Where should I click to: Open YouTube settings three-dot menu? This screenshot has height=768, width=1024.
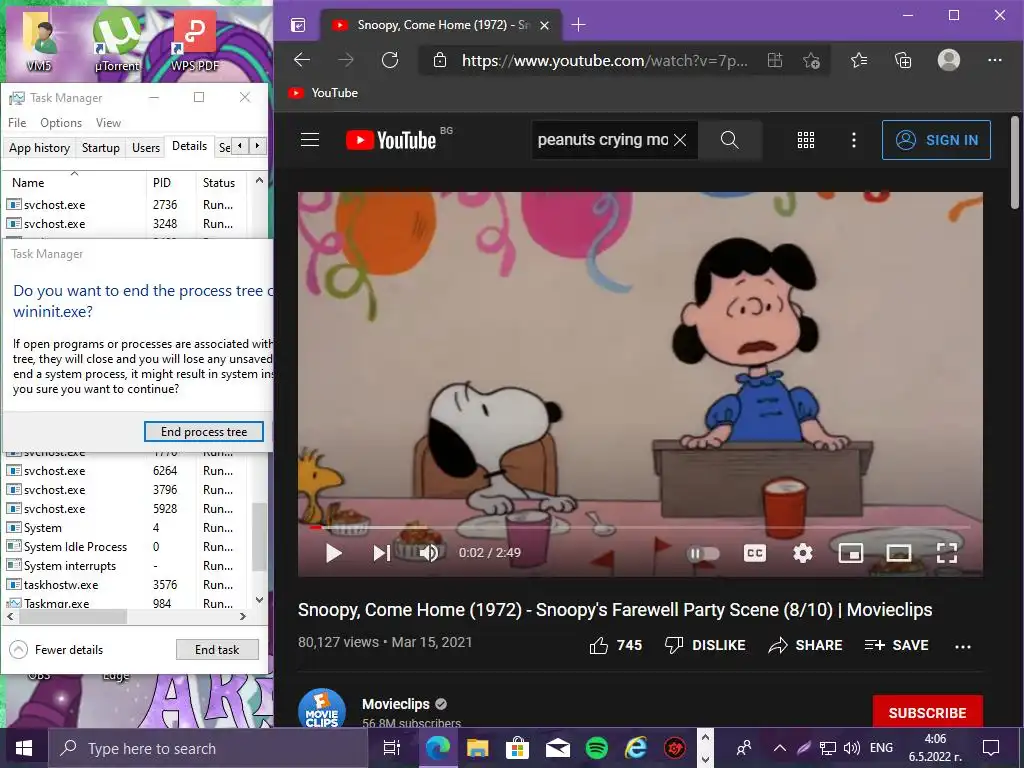point(854,140)
